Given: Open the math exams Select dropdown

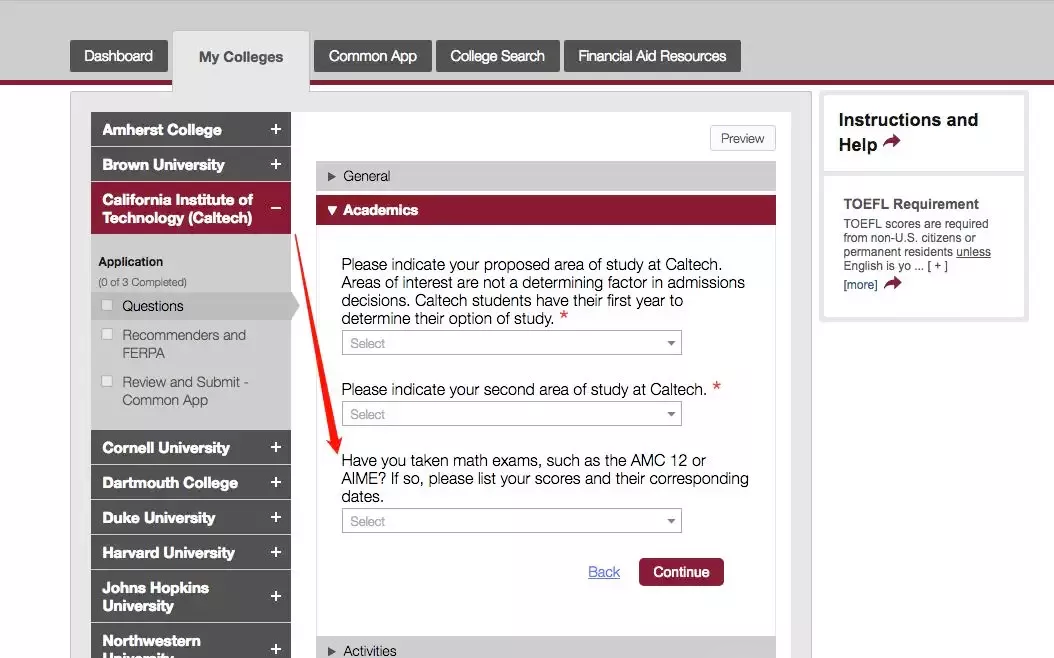Looking at the screenshot, I should coord(511,521).
